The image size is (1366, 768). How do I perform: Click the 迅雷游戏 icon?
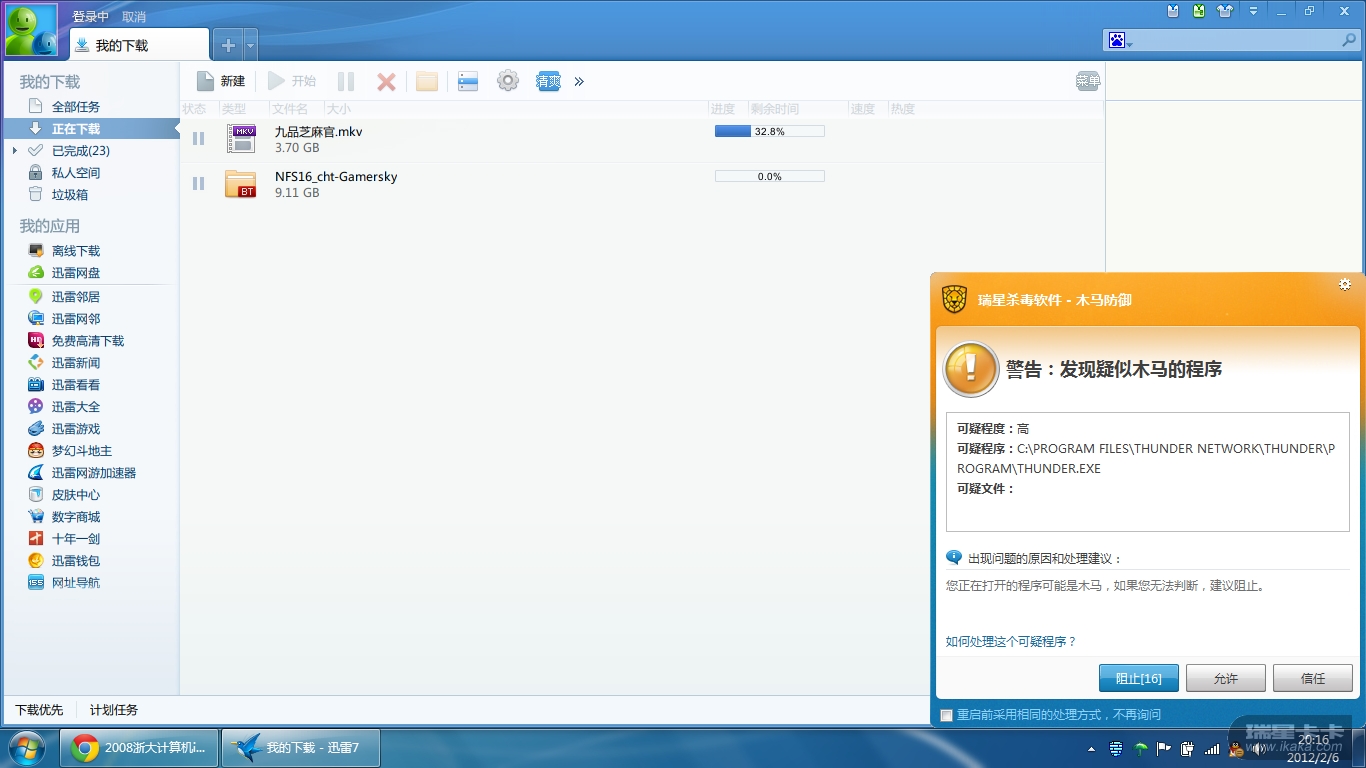(36, 429)
